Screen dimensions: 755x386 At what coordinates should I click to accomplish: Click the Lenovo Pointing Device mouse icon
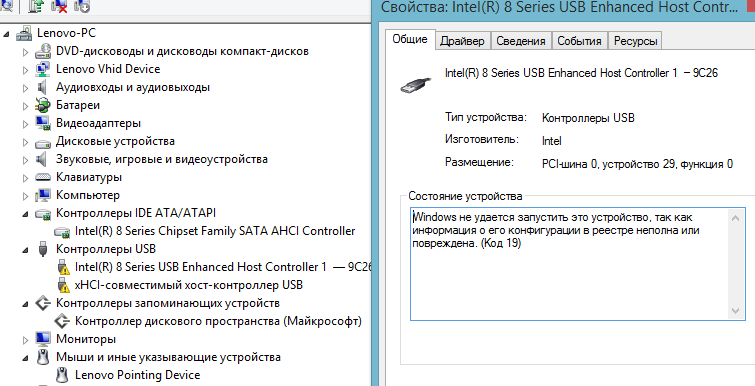tap(62, 375)
